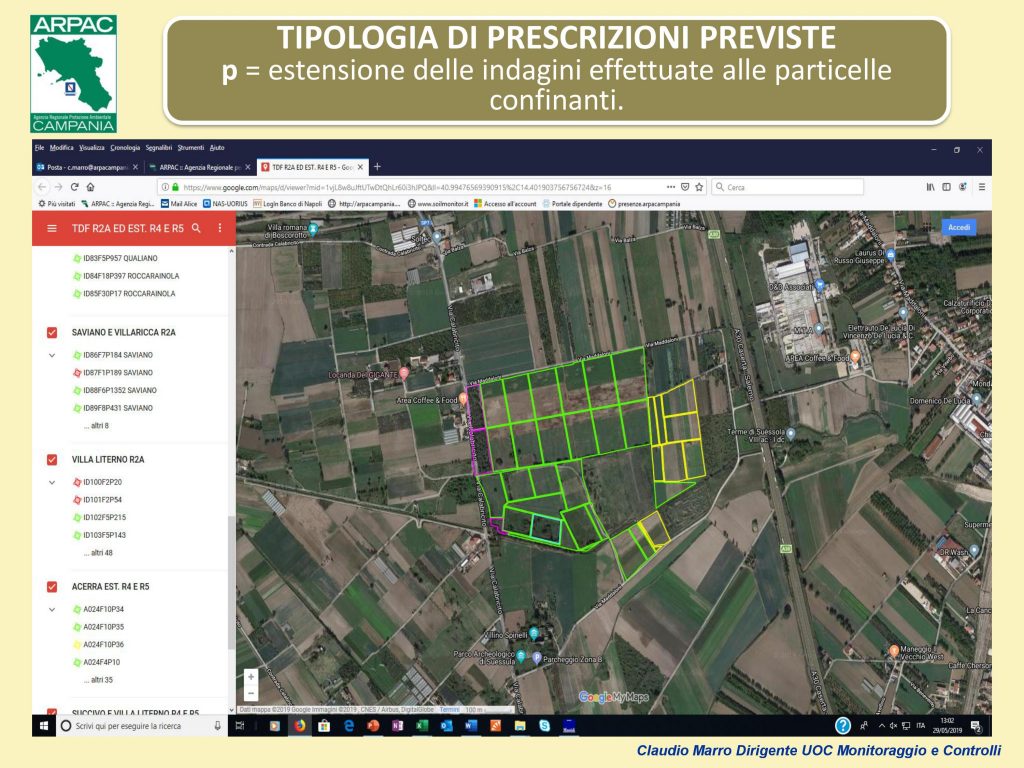Click the Terme di Suessola map pin
This screenshot has width=1024, height=768.
[791, 434]
